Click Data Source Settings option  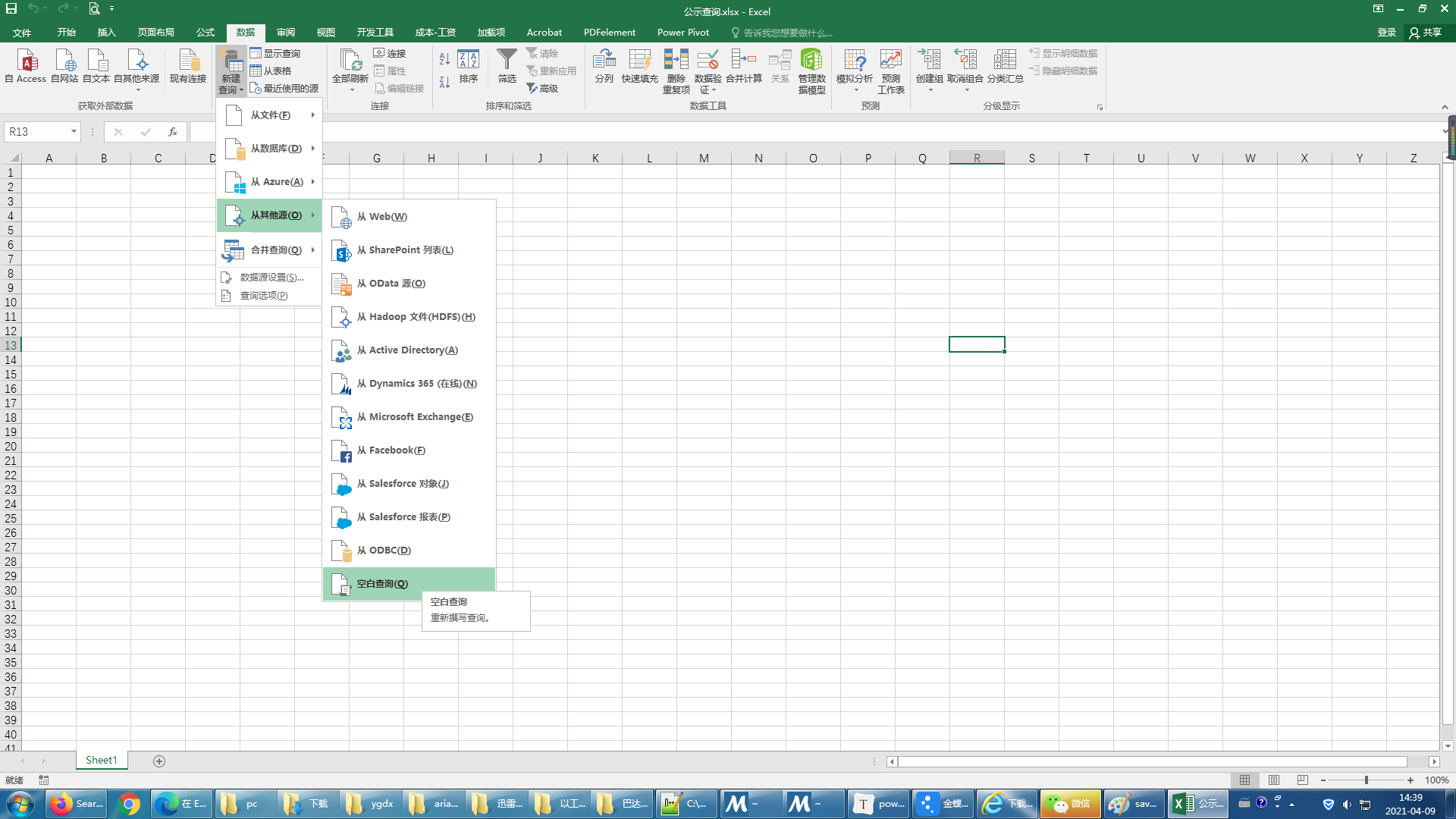click(x=271, y=278)
